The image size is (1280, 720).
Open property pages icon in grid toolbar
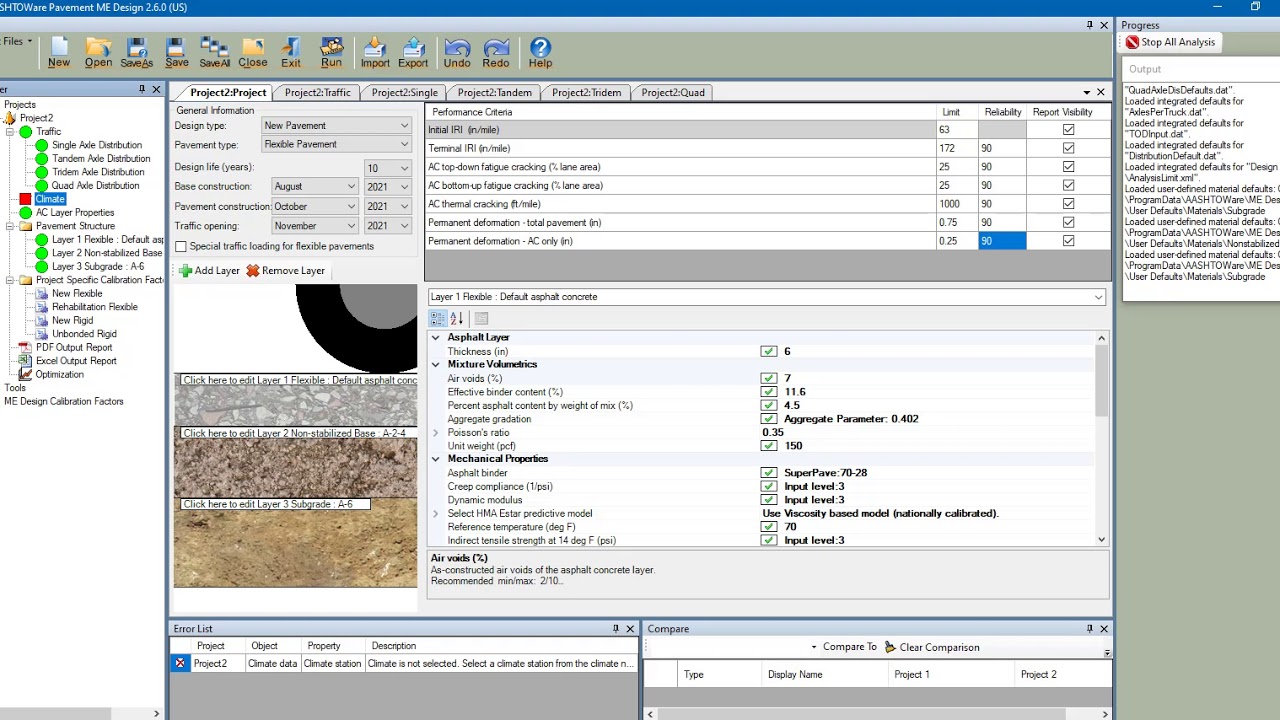(x=481, y=318)
